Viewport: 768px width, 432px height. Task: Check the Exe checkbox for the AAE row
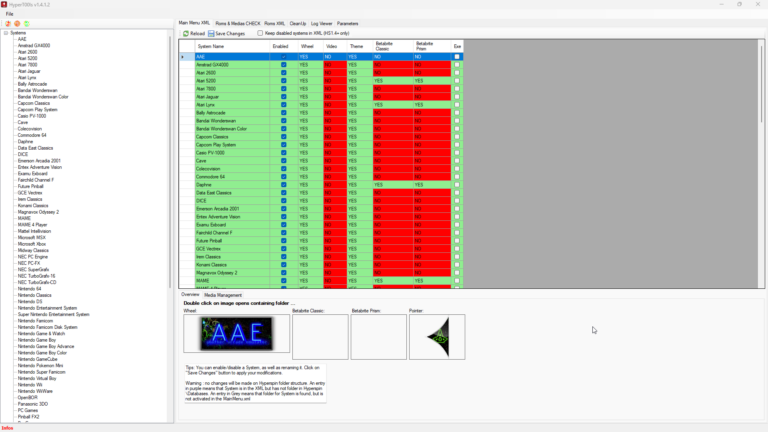click(x=457, y=57)
